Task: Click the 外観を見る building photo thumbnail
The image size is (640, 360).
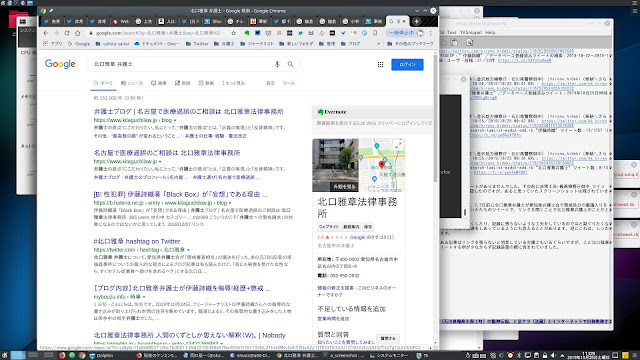Action: pyautogui.click(x=336, y=165)
